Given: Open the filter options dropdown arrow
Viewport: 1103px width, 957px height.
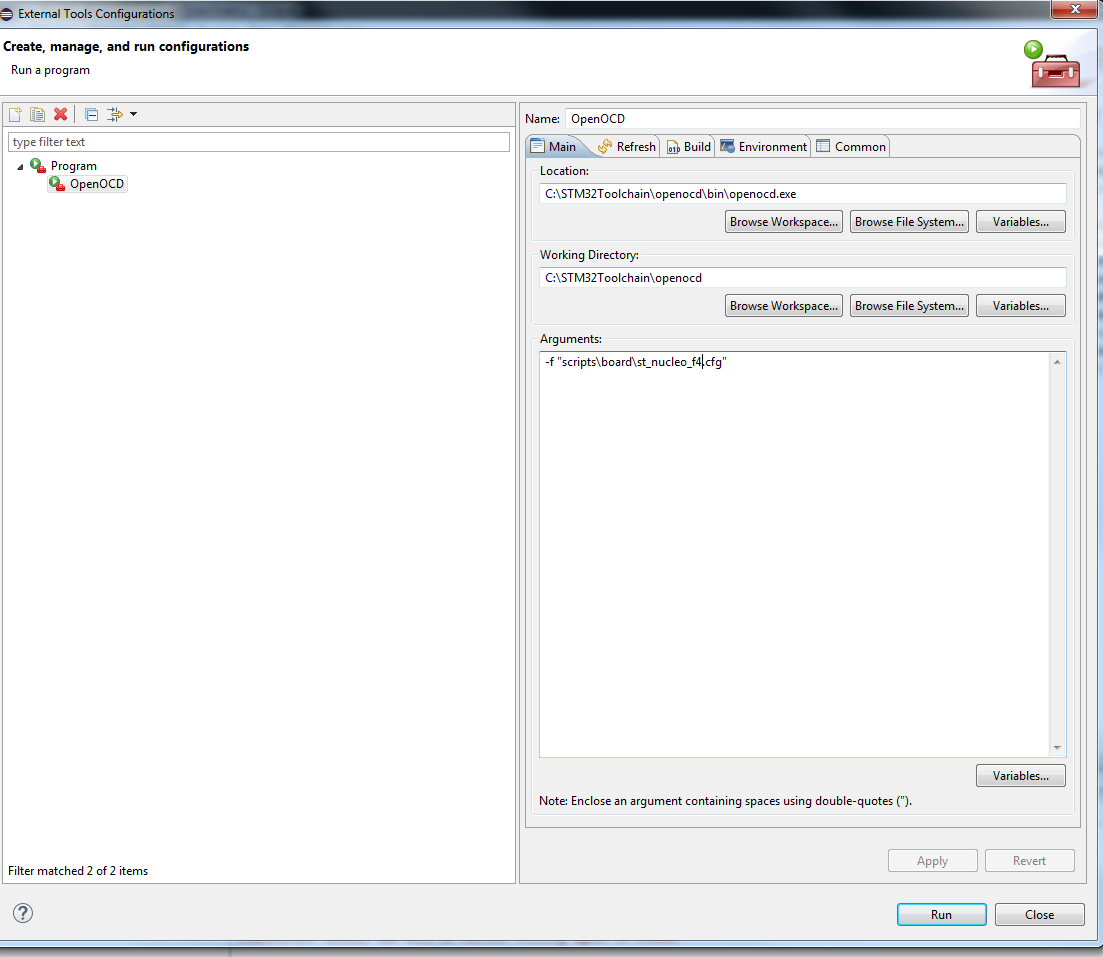Looking at the screenshot, I should pyautogui.click(x=133, y=115).
